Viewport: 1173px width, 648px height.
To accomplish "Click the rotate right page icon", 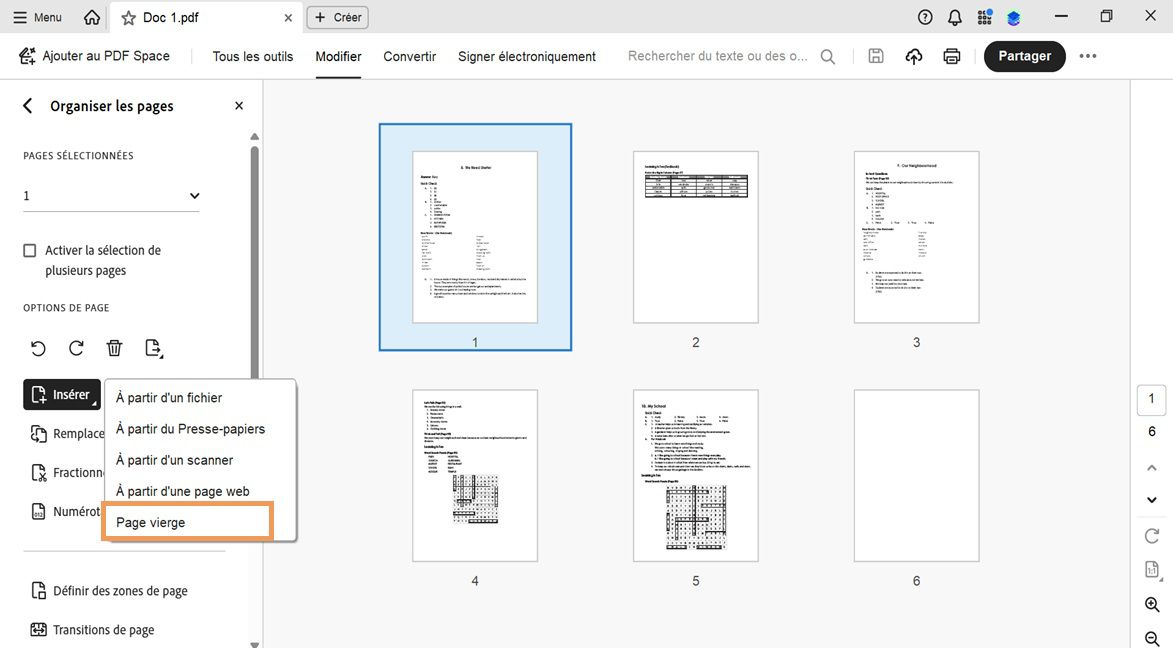I will click(x=76, y=348).
